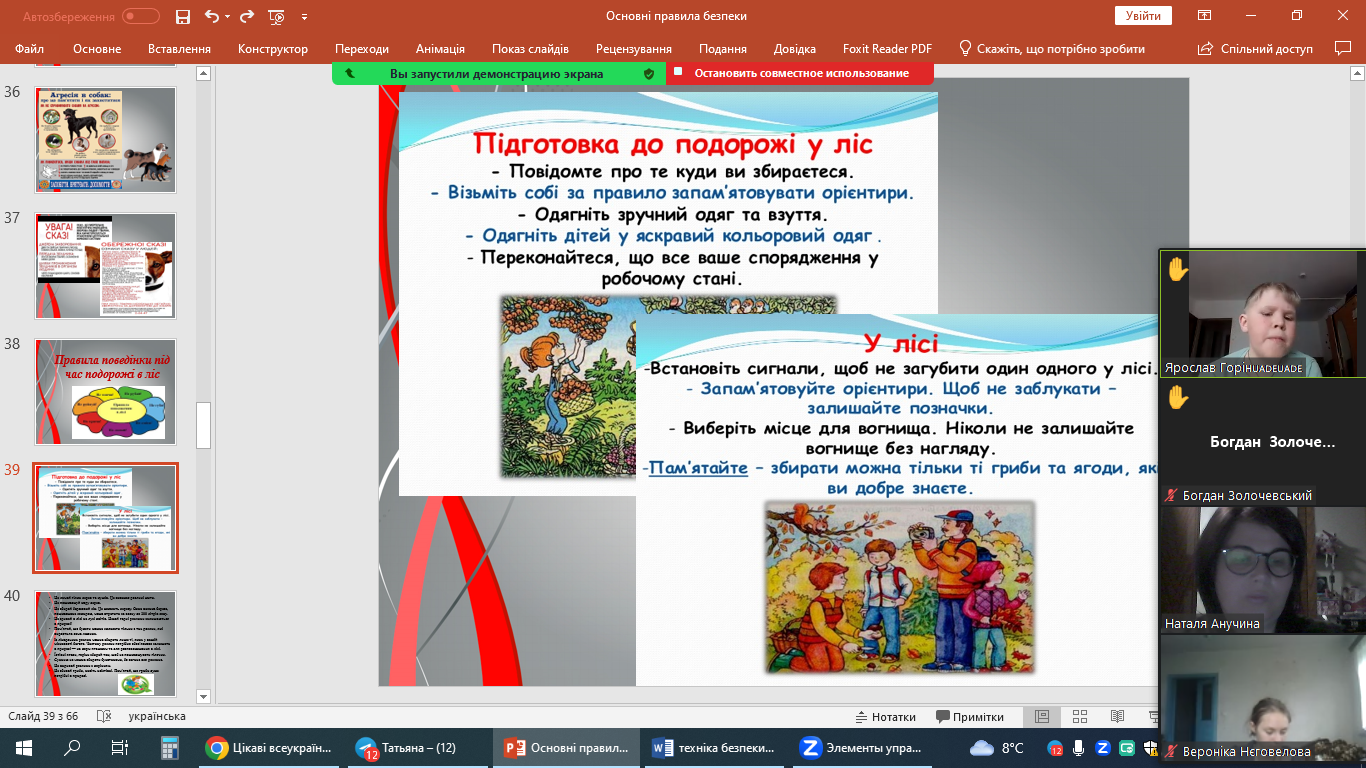Viewport: 1366px width, 768px height.
Task: Click the Zoom icon in system tray
Action: (1103, 748)
